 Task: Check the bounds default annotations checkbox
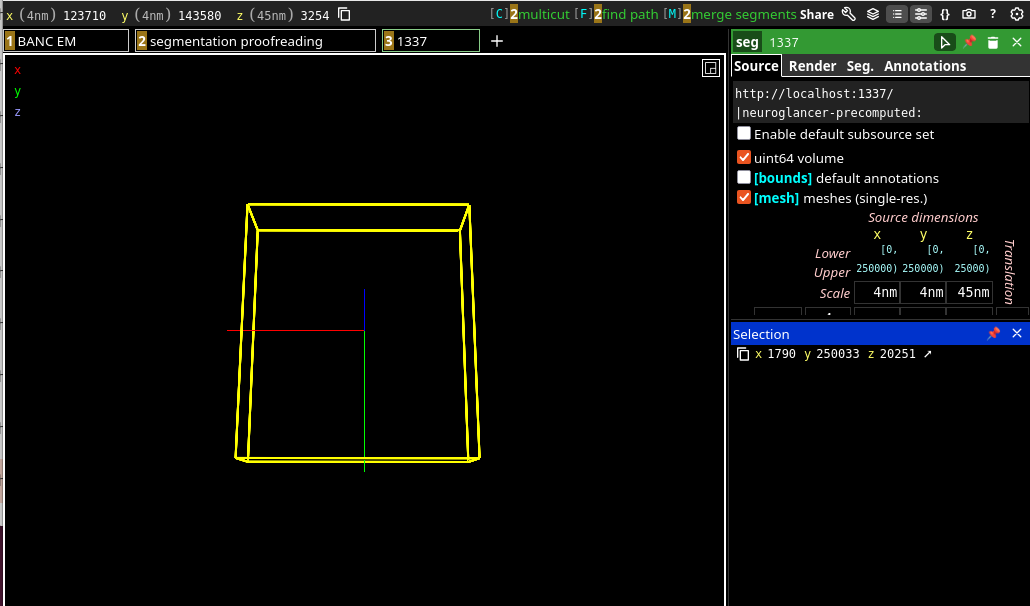tap(744, 177)
